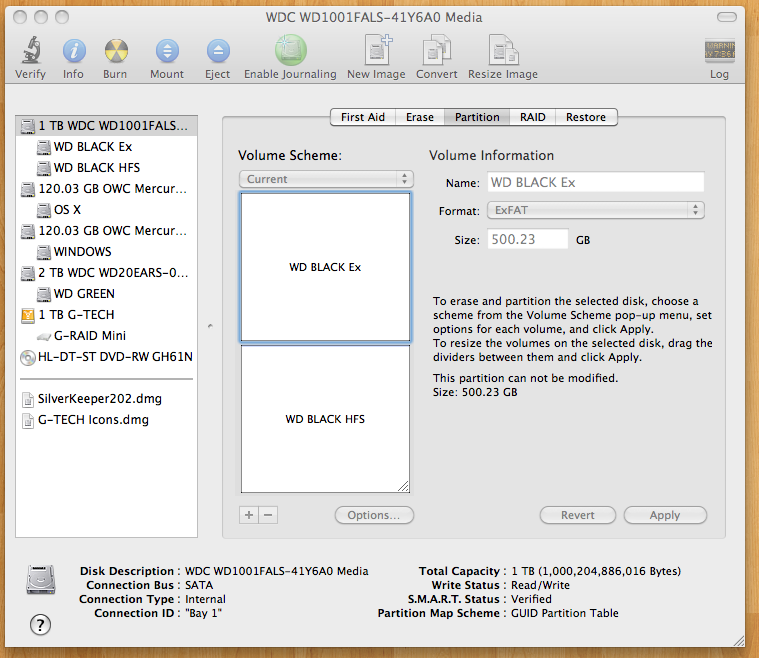Click the Eject toolbar icon

click(x=218, y=50)
